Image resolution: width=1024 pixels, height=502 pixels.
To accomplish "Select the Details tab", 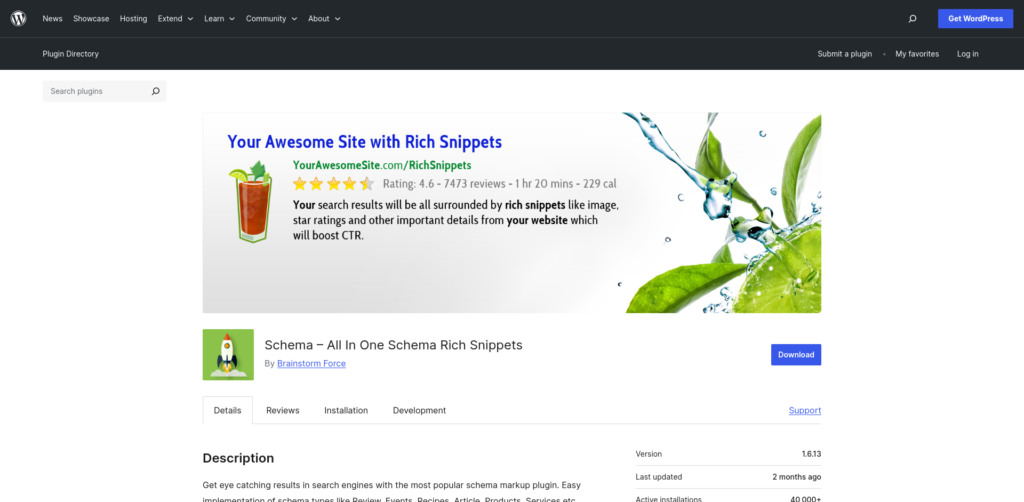I will (x=227, y=411).
